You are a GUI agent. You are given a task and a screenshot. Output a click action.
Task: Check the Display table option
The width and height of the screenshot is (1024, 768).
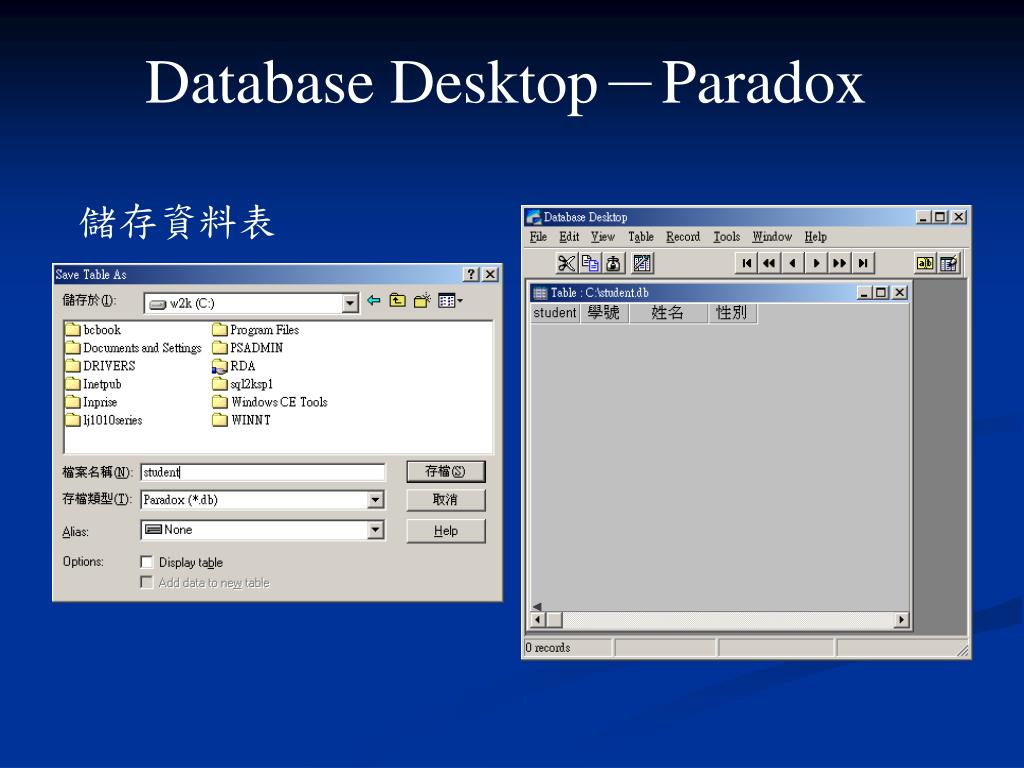pos(147,562)
